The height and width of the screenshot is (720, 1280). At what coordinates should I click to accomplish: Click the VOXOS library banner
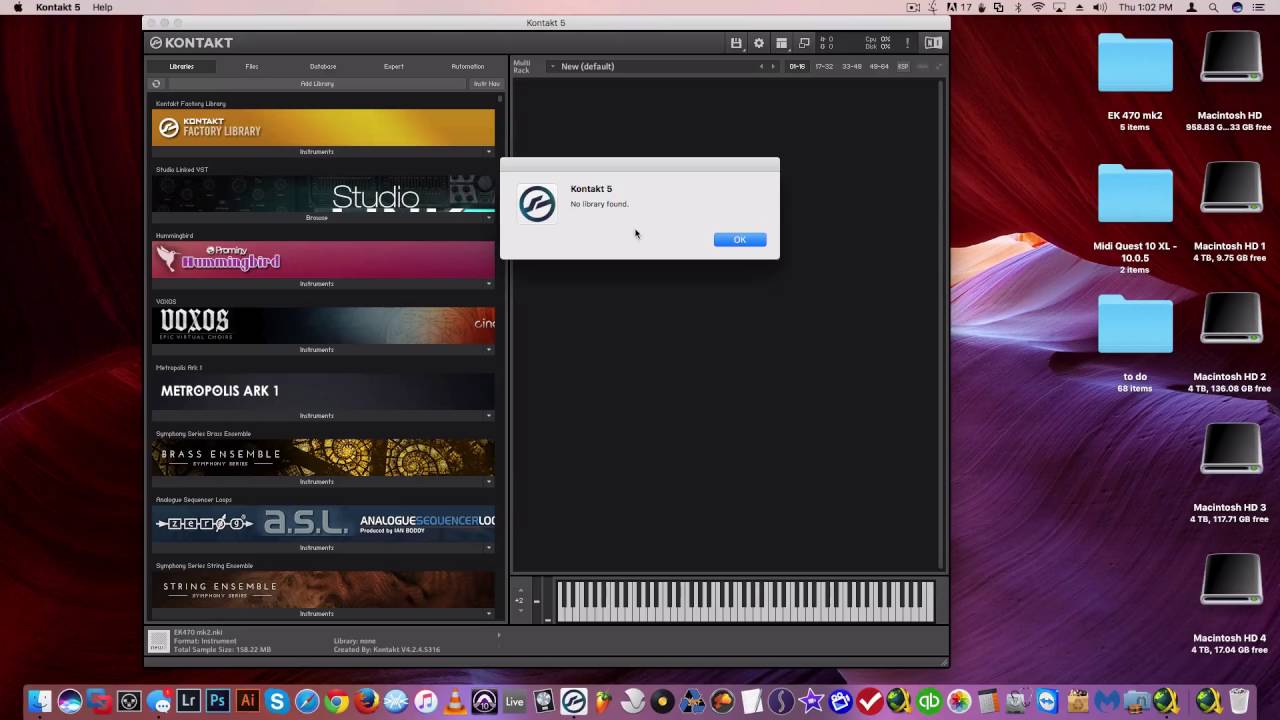tap(323, 326)
